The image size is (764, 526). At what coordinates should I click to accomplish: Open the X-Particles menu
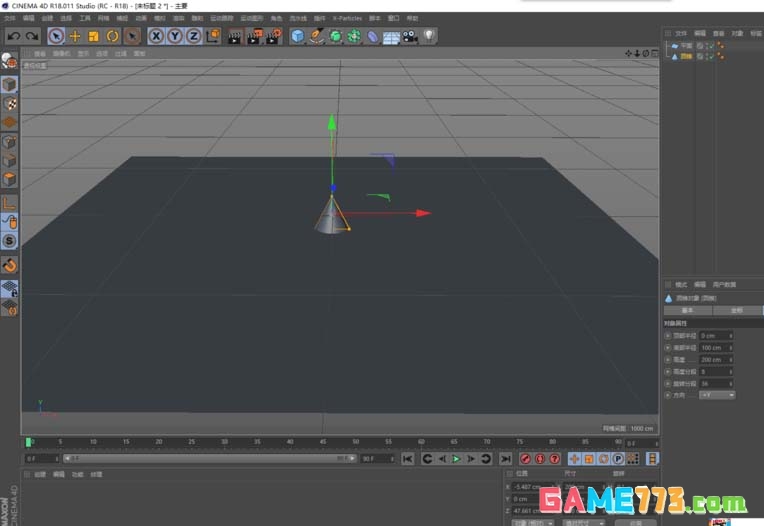click(347, 19)
